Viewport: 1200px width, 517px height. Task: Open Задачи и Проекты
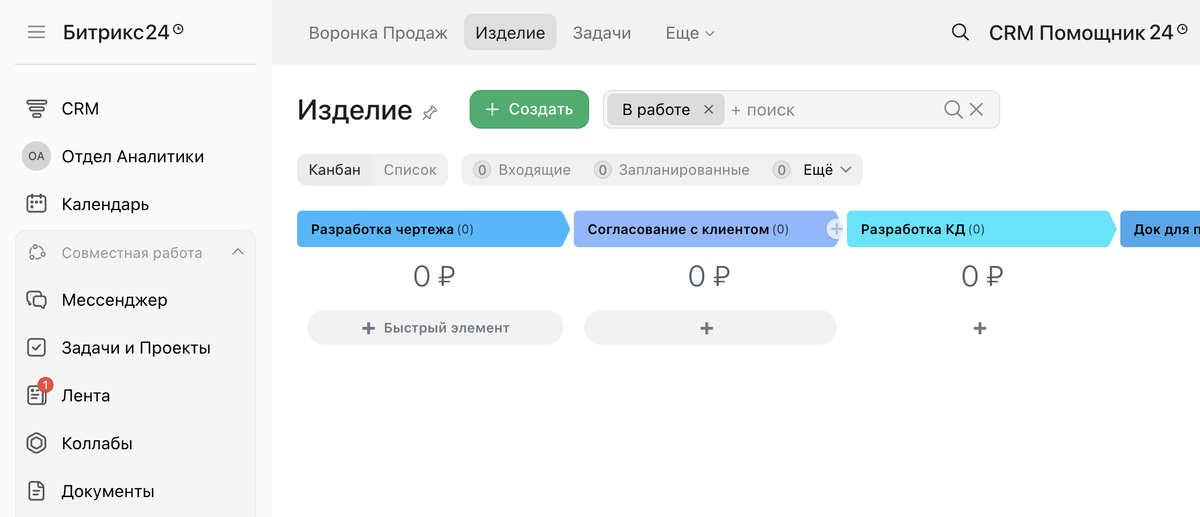pyautogui.click(x=135, y=348)
